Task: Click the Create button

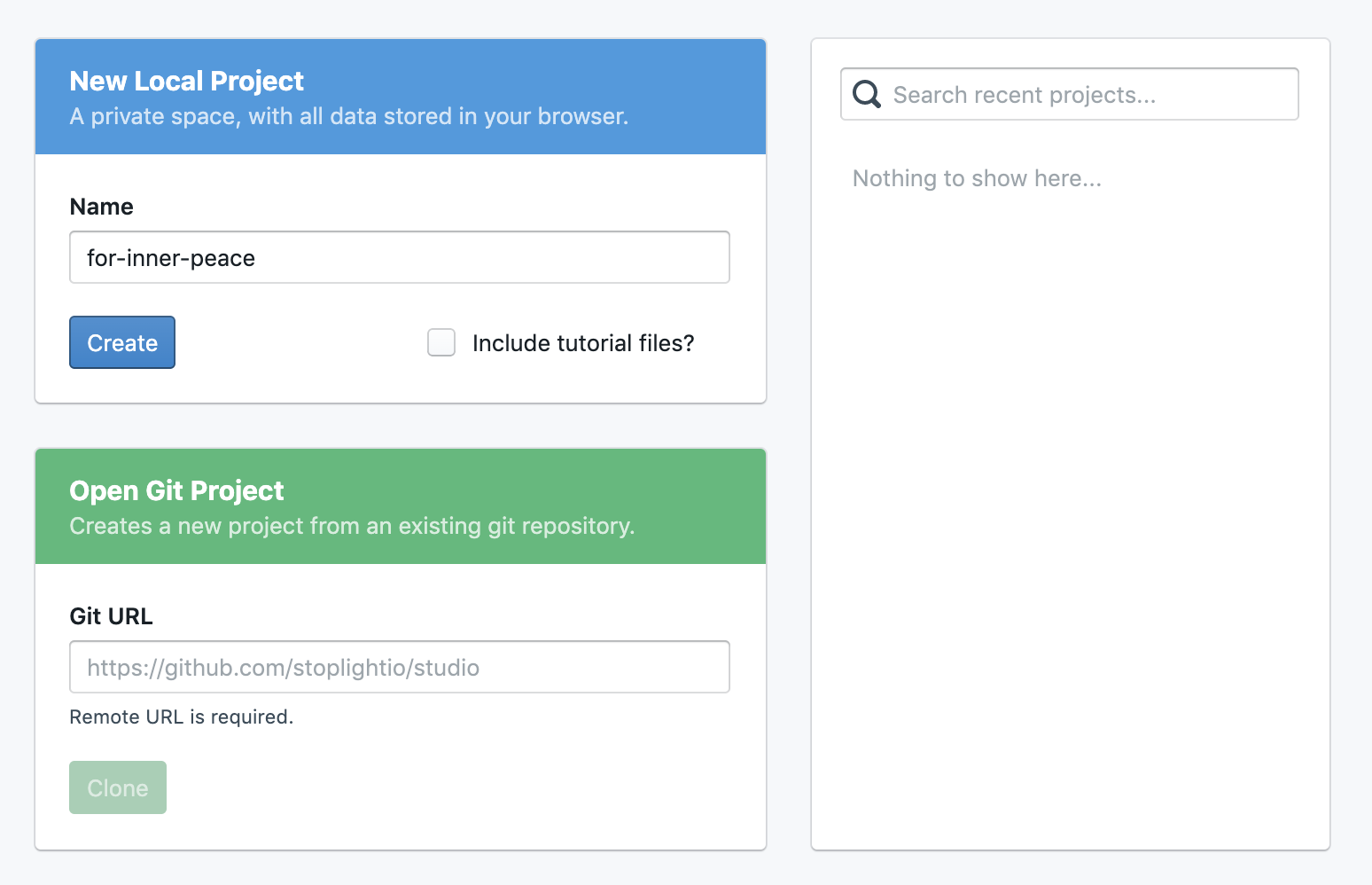Action: pos(121,342)
